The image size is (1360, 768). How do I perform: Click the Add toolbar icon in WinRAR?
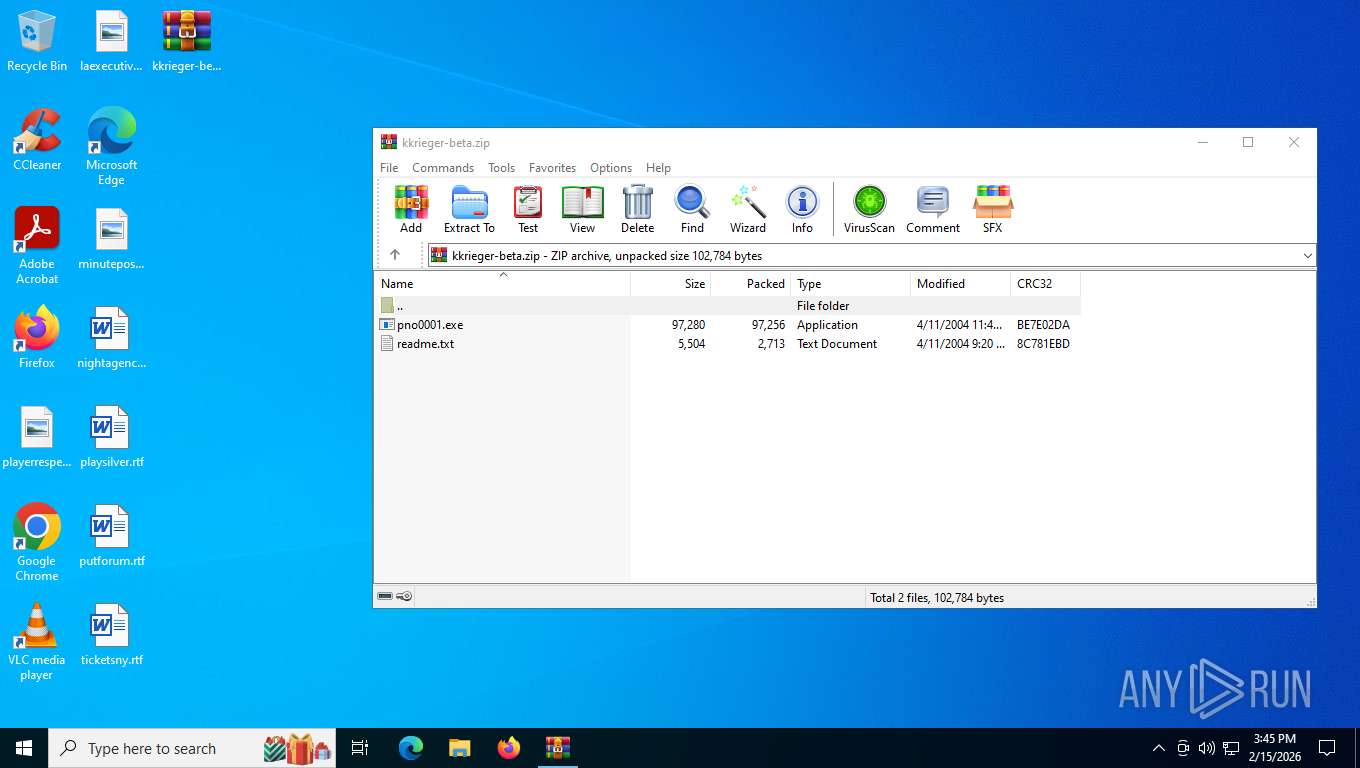coord(411,209)
